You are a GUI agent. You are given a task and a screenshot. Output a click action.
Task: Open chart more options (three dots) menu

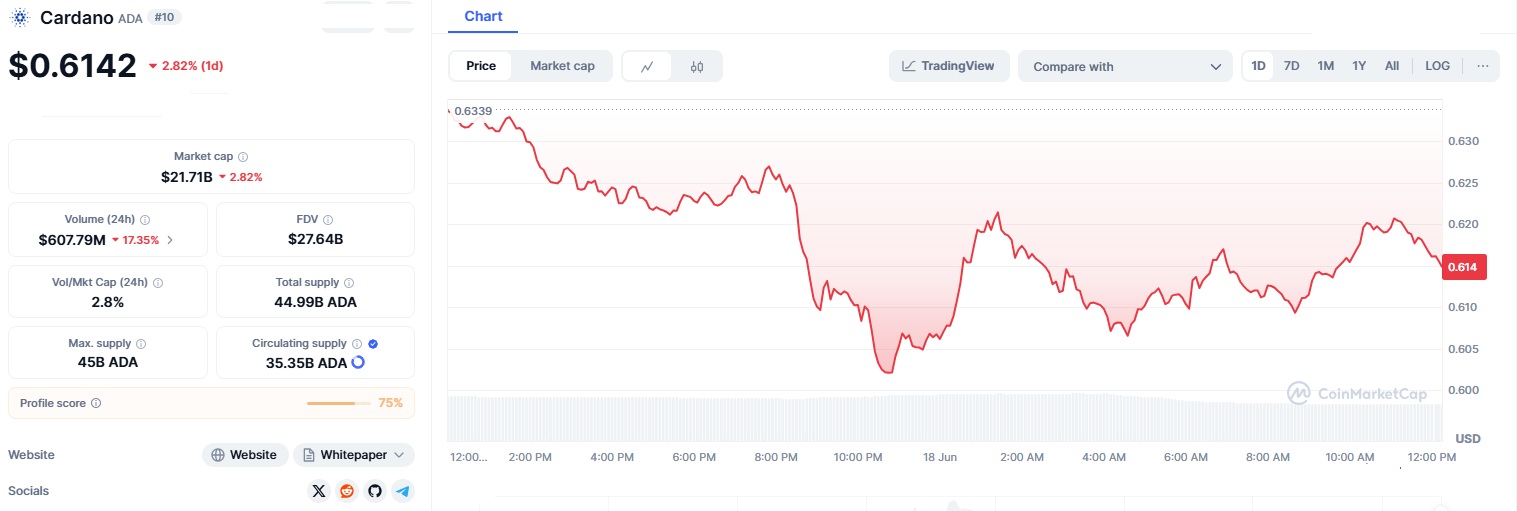tap(1482, 66)
